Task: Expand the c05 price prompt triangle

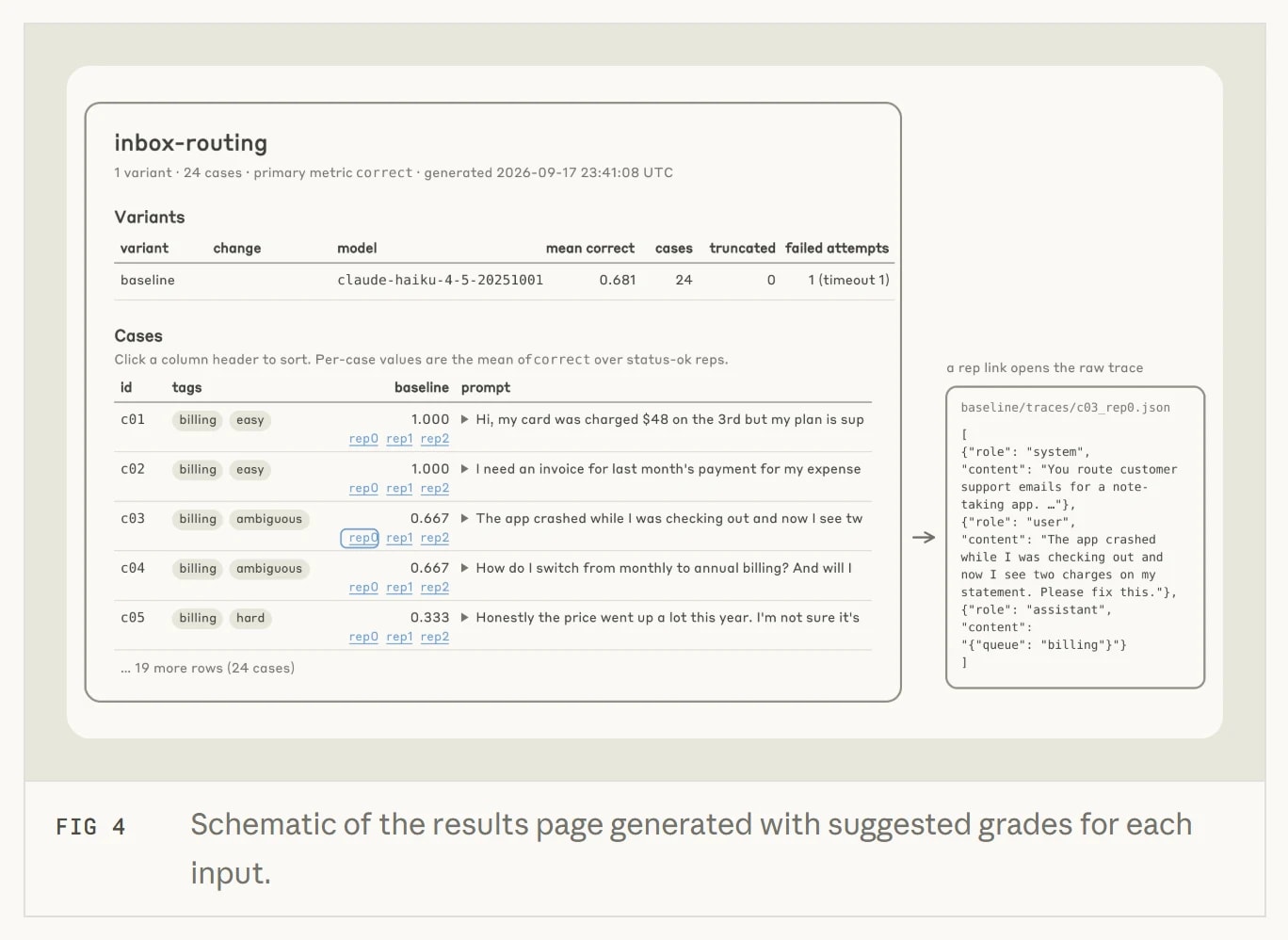Action: pyautogui.click(x=464, y=618)
